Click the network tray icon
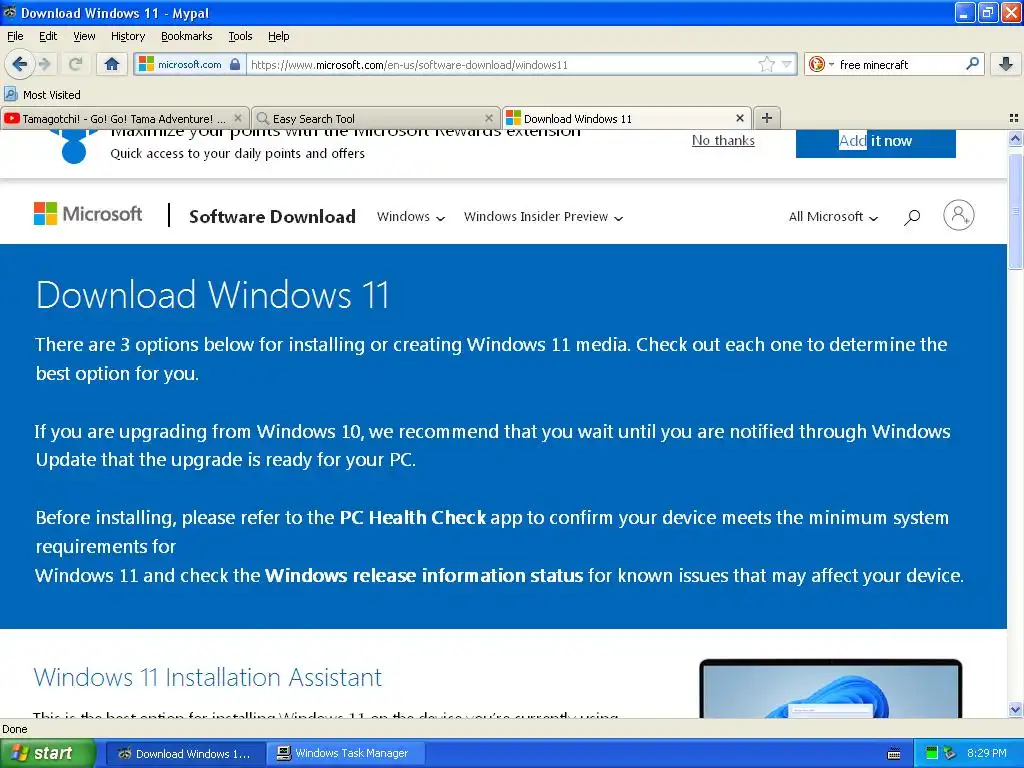The image size is (1024, 768). point(950,753)
